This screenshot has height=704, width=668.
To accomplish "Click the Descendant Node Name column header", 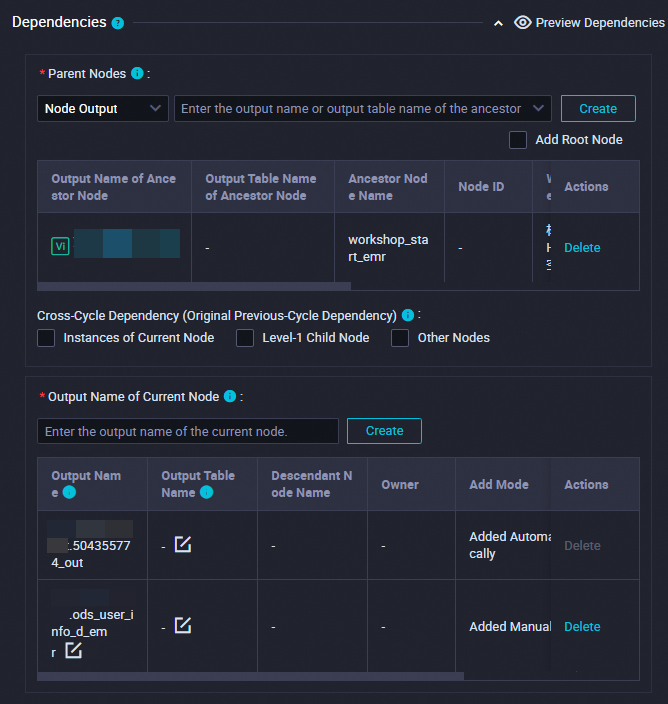I will (x=312, y=484).
